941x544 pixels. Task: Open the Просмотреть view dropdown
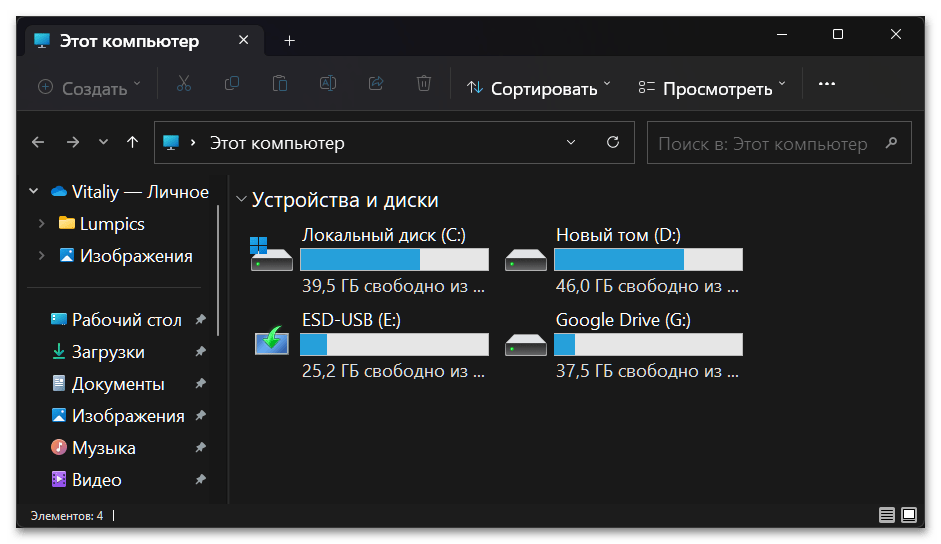712,88
